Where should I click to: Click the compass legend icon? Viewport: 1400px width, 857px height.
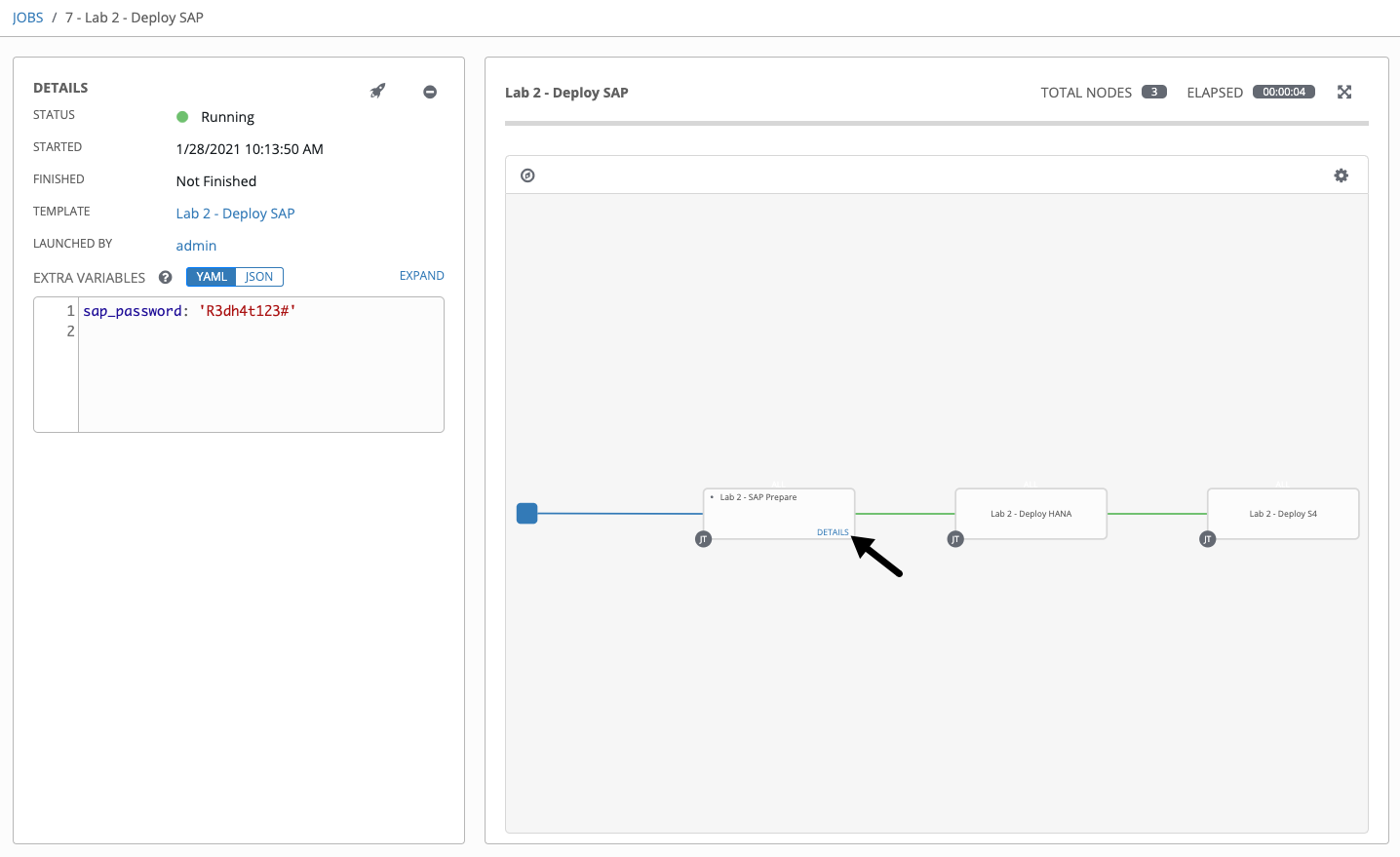(x=527, y=175)
